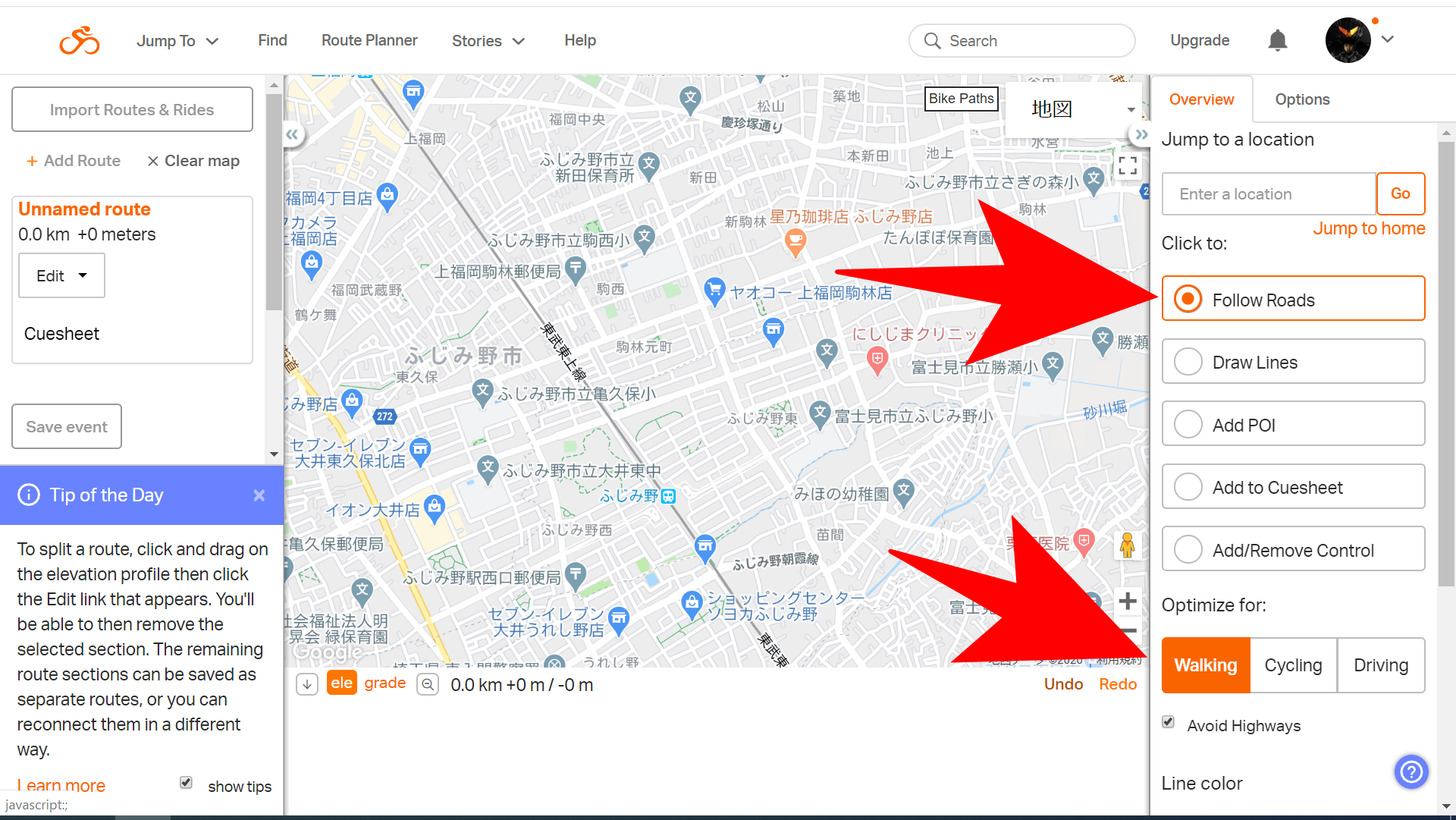Switch to the Options tab
This screenshot has height=820, width=1456.
(x=1302, y=99)
